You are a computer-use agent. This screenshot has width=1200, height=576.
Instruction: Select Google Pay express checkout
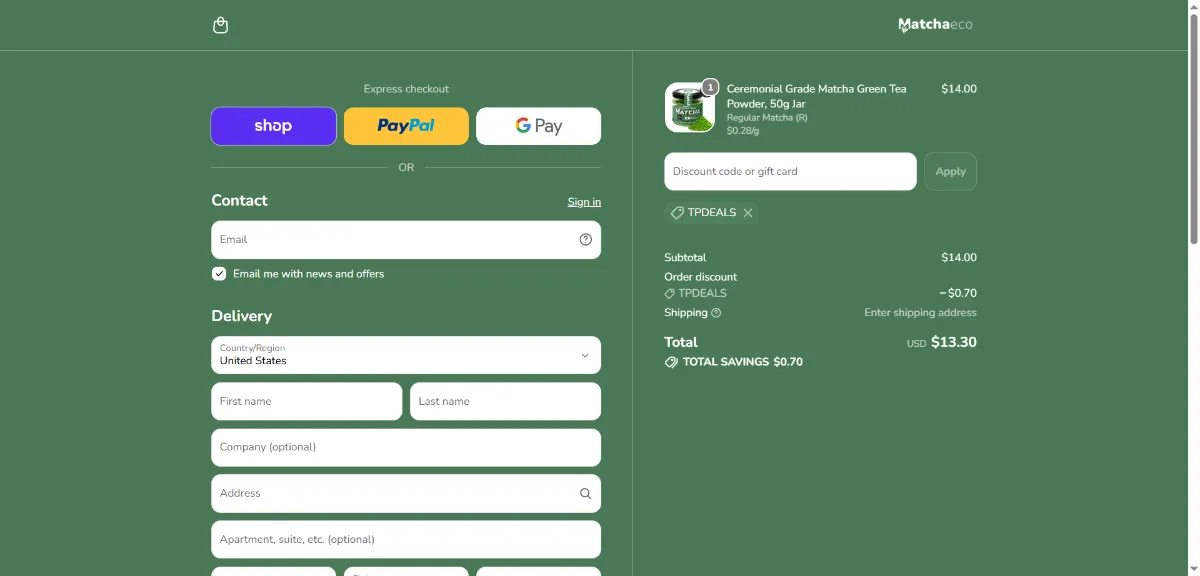point(539,126)
